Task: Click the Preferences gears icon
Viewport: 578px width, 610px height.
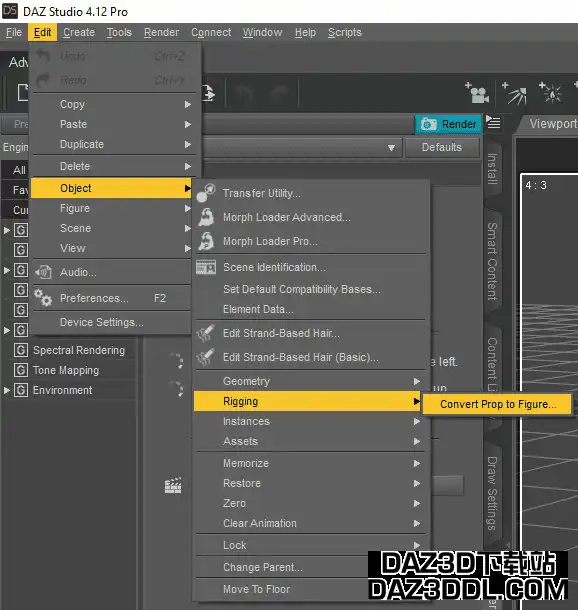Action: point(43,298)
